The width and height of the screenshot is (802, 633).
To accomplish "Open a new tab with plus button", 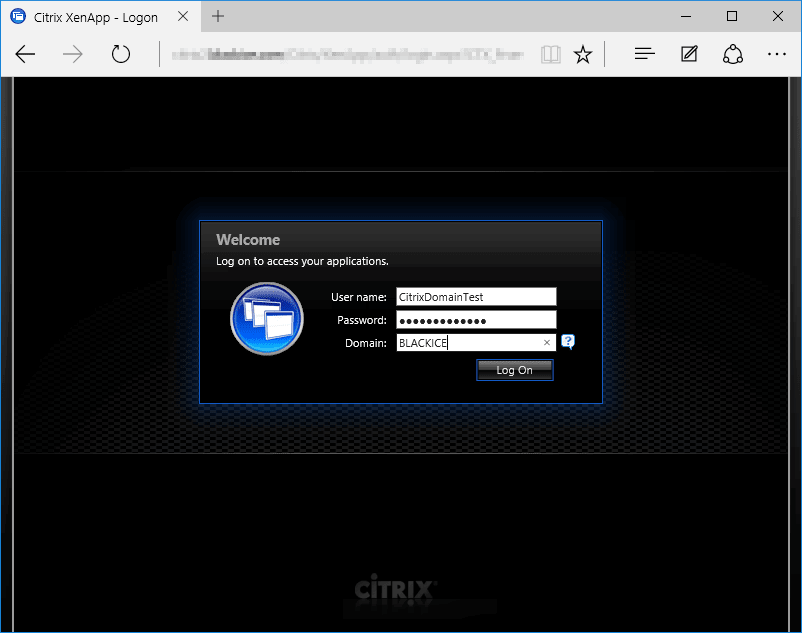I will click(218, 17).
